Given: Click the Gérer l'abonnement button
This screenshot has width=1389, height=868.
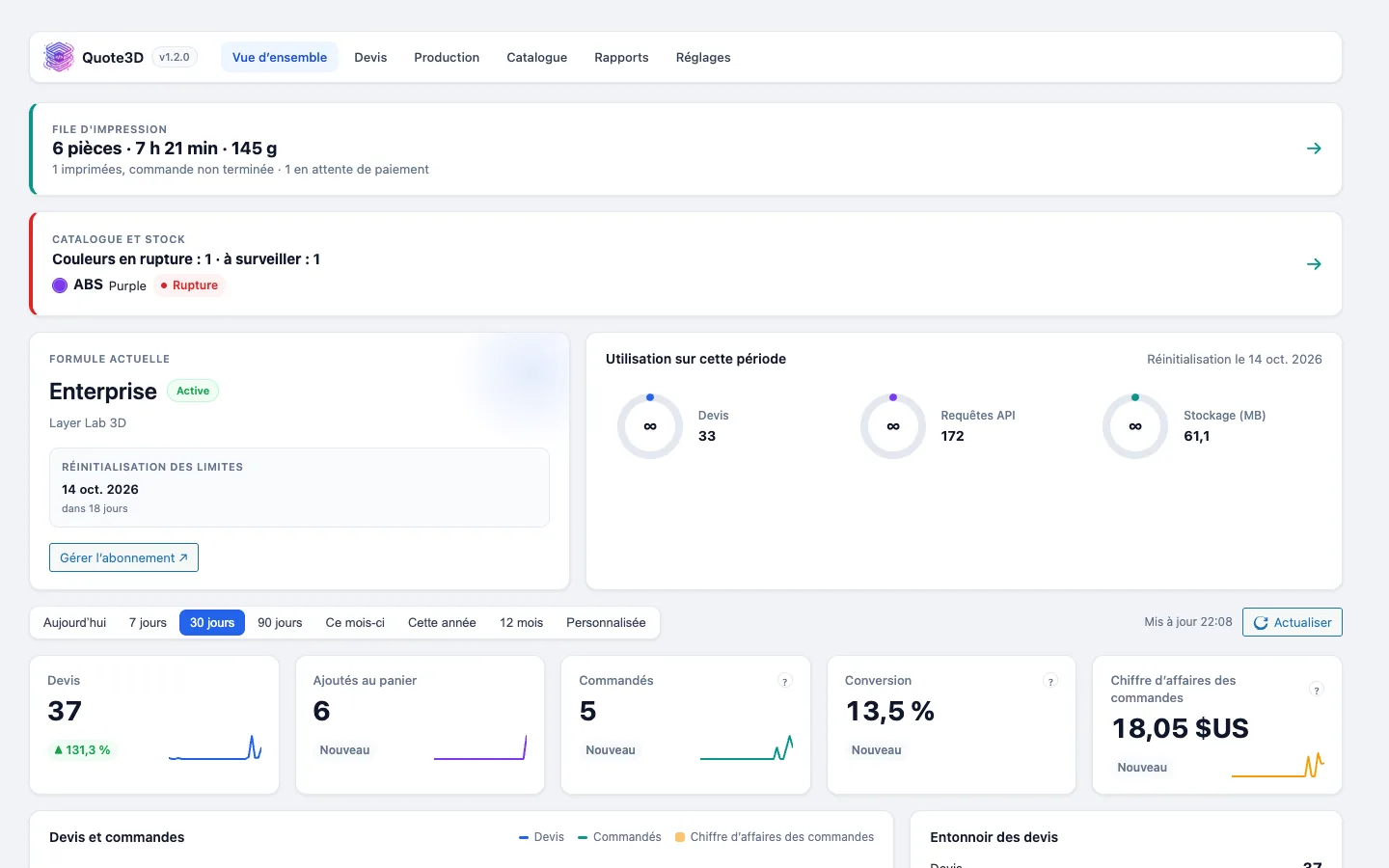Looking at the screenshot, I should (123, 557).
